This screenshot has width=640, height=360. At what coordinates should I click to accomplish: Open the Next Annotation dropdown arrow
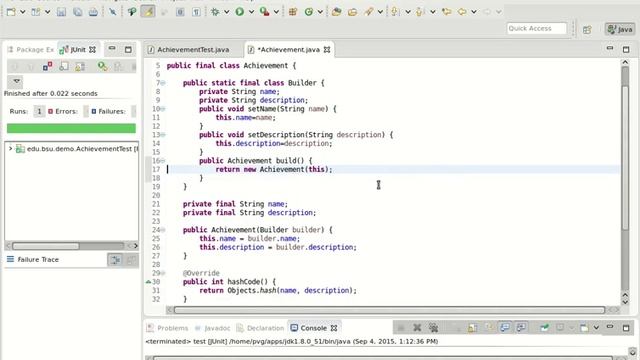[408, 12]
